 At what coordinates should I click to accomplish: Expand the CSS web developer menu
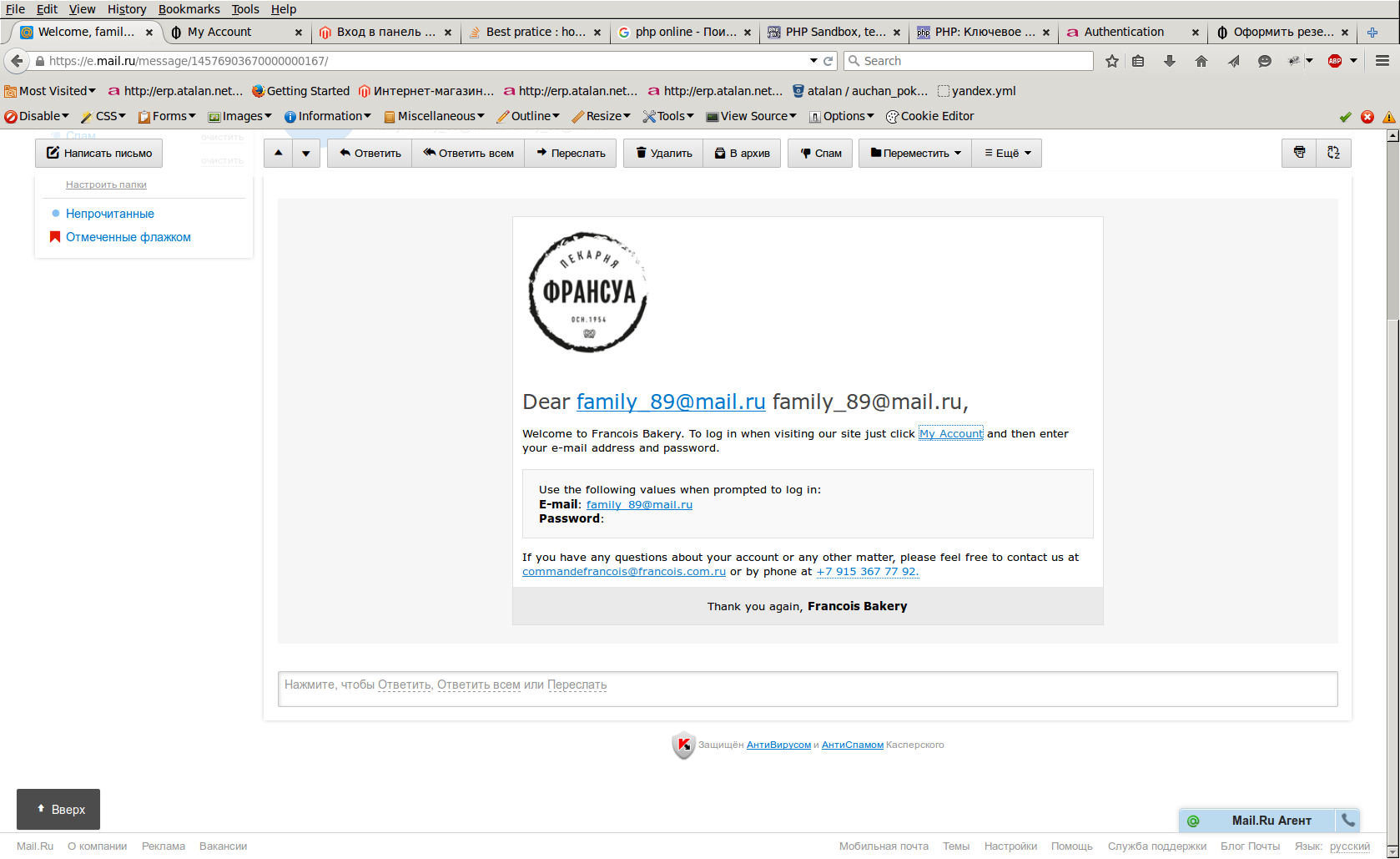click(103, 116)
